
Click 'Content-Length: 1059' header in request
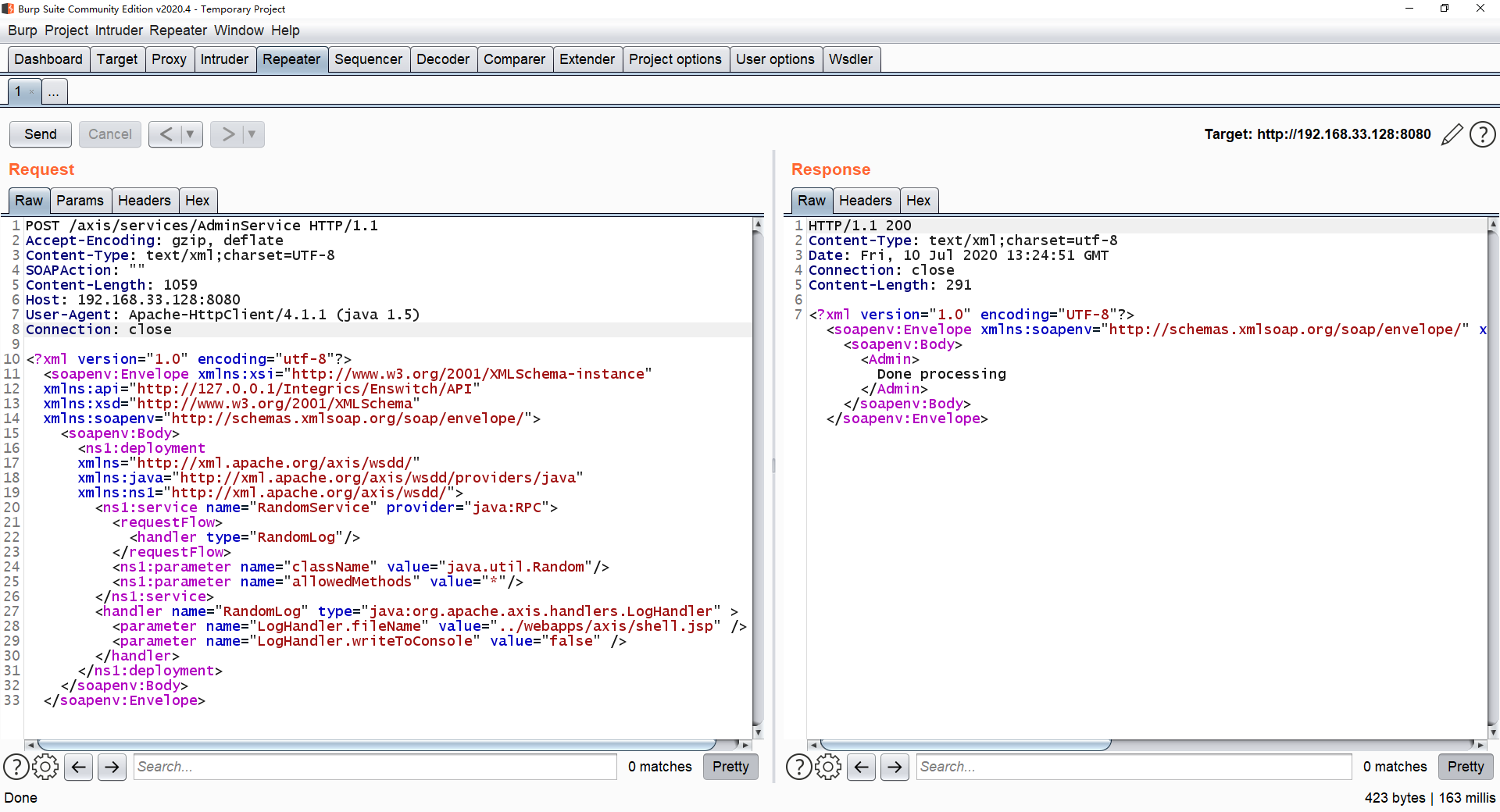pos(111,285)
